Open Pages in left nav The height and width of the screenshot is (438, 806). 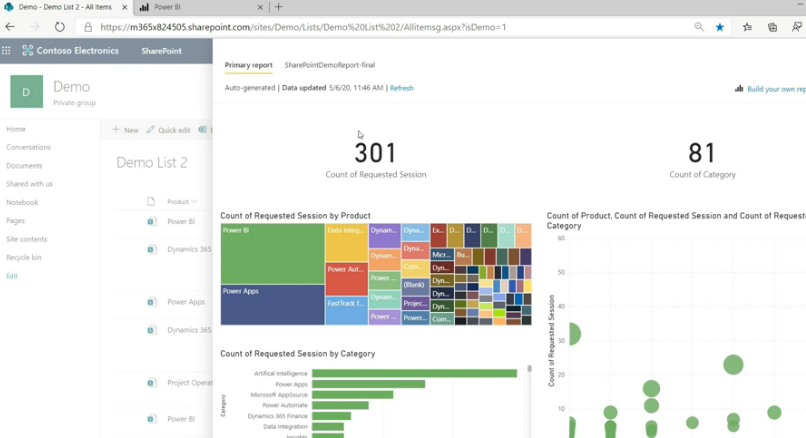[x=15, y=221]
